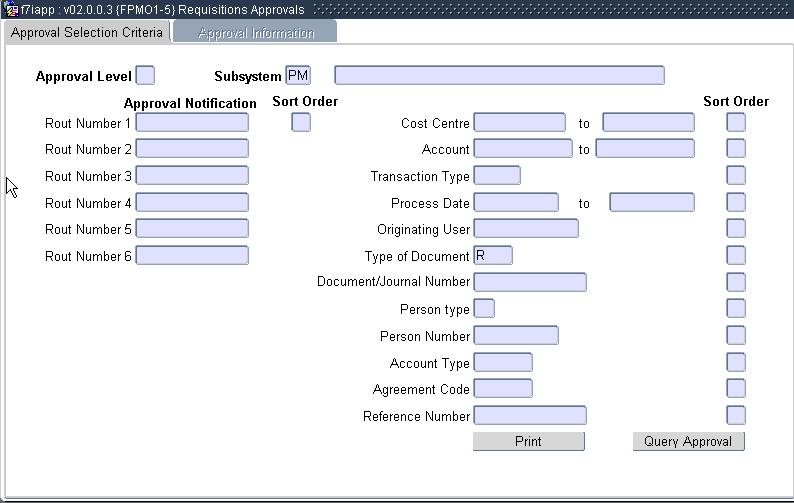Switch to the Approval Information tab
Viewport: 794px width, 503px height.
click(x=255, y=33)
